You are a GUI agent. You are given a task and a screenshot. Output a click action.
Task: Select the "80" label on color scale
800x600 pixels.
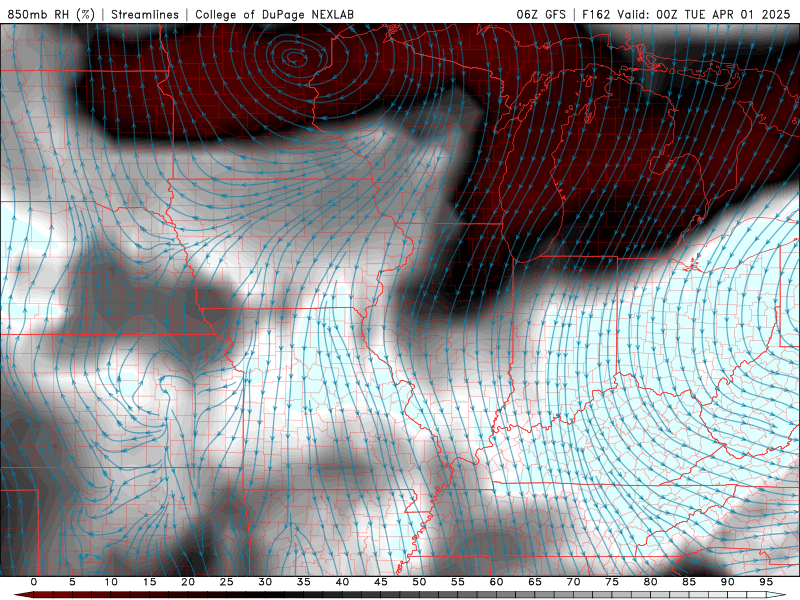pyautogui.click(x=650, y=582)
